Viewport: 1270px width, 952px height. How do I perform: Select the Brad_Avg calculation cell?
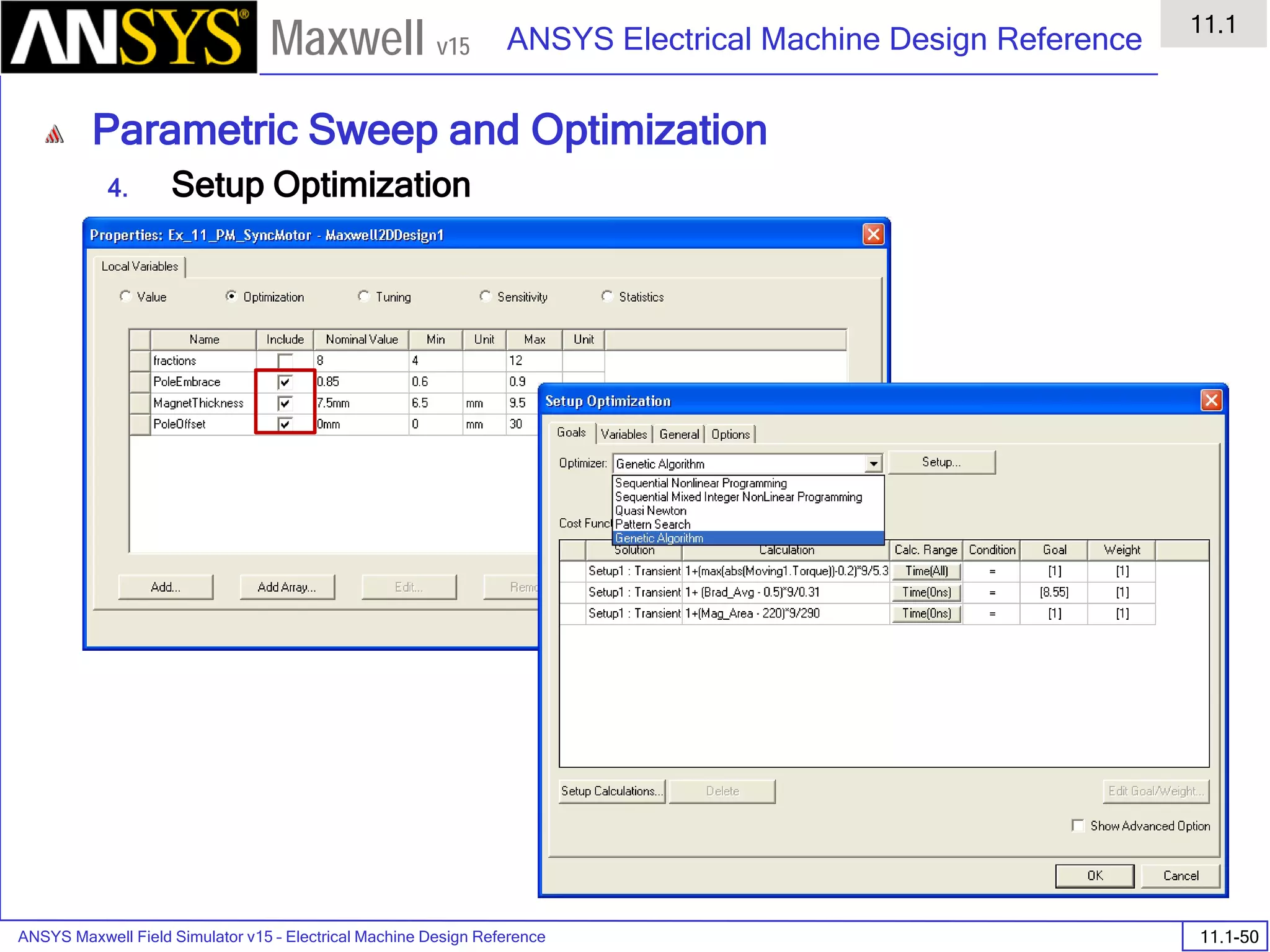786,592
